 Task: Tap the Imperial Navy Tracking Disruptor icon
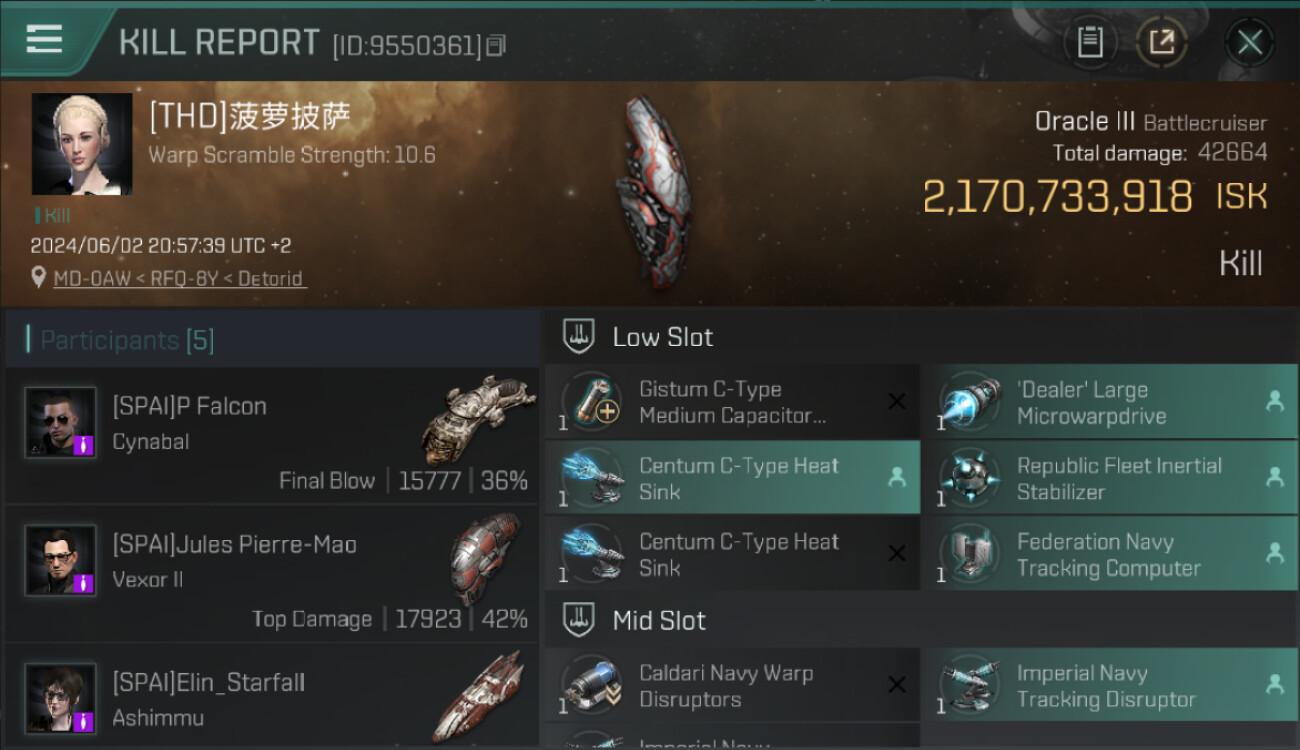coord(970,686)
